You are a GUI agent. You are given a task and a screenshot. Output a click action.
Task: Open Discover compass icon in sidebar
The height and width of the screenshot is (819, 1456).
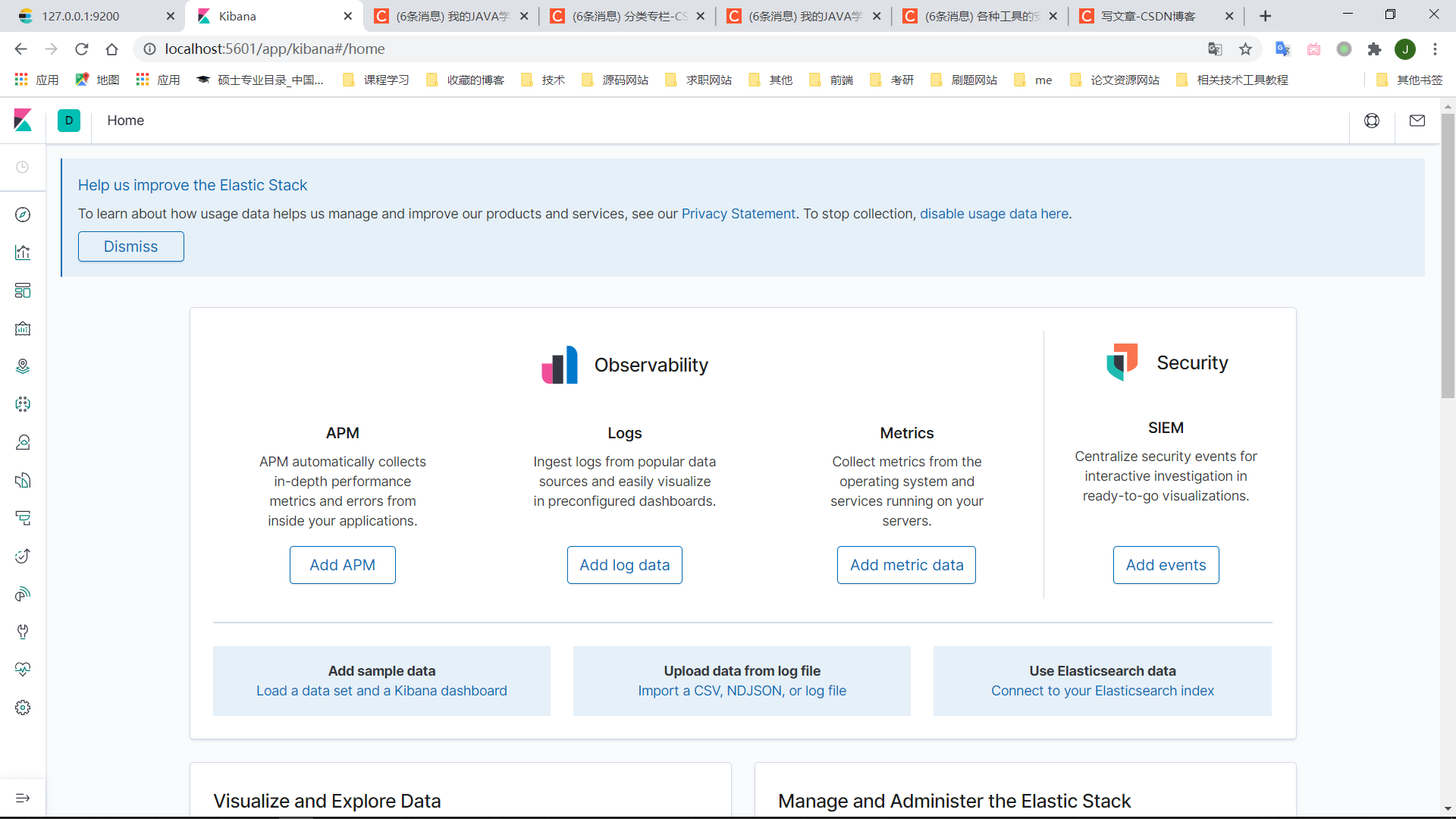(x=23, y=215)
